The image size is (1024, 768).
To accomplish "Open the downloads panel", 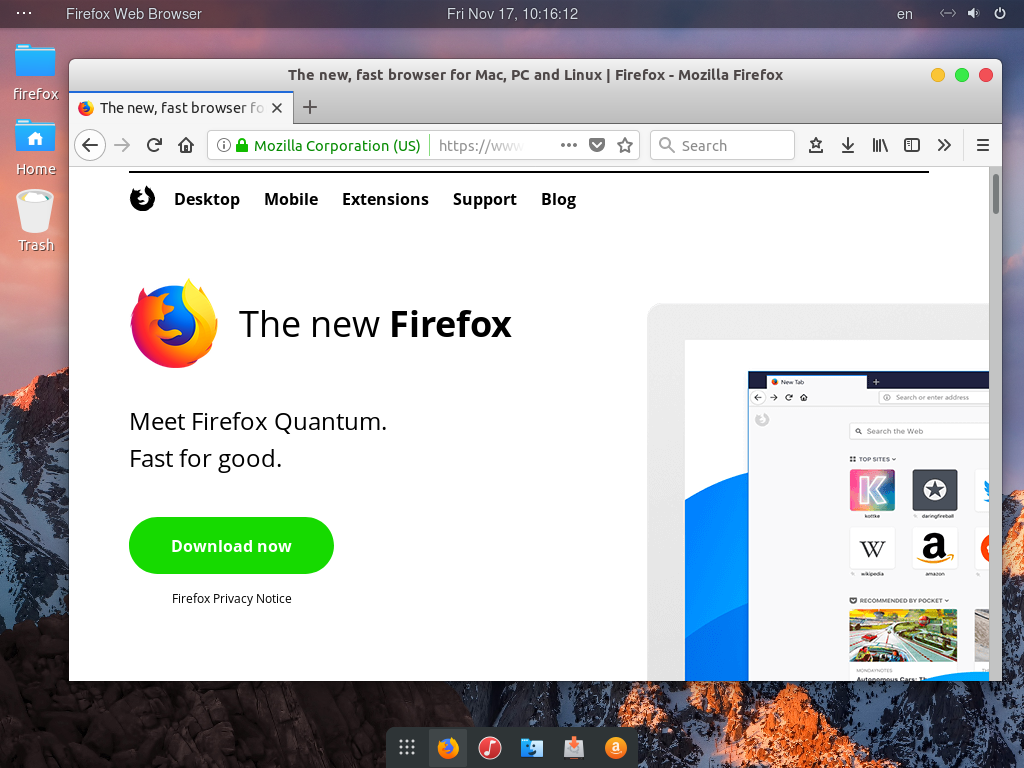I will click(x=848, y=145).
